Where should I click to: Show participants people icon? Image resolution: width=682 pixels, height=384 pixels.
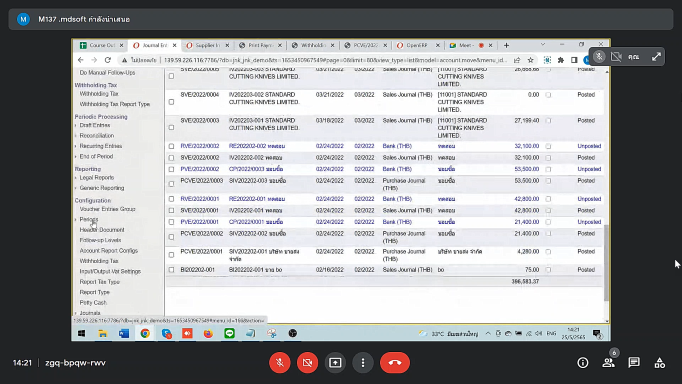pyautogui.click(x=608, y=363)
